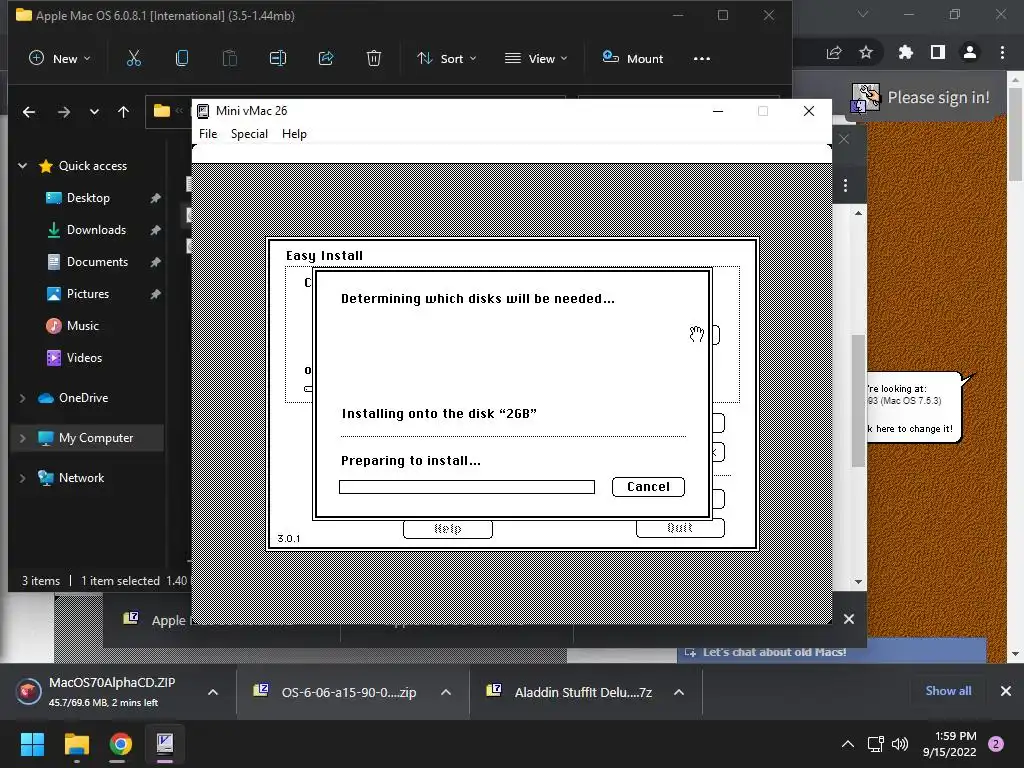Cancel the Mac OS installation
The height and width of the screenshot is (768, 1024).
648,487
